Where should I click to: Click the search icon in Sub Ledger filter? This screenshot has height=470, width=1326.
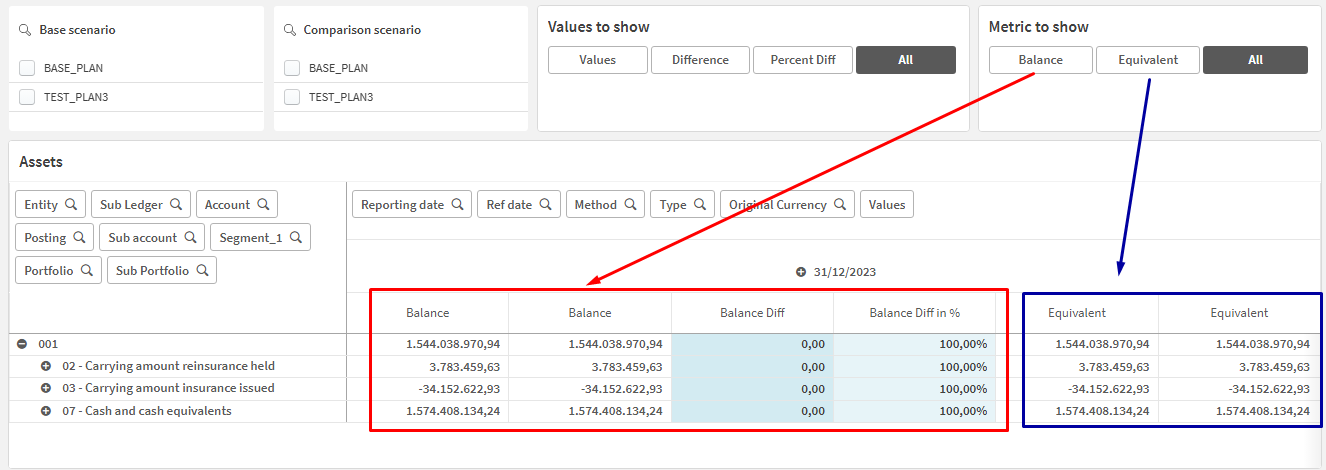pos(175,205)
